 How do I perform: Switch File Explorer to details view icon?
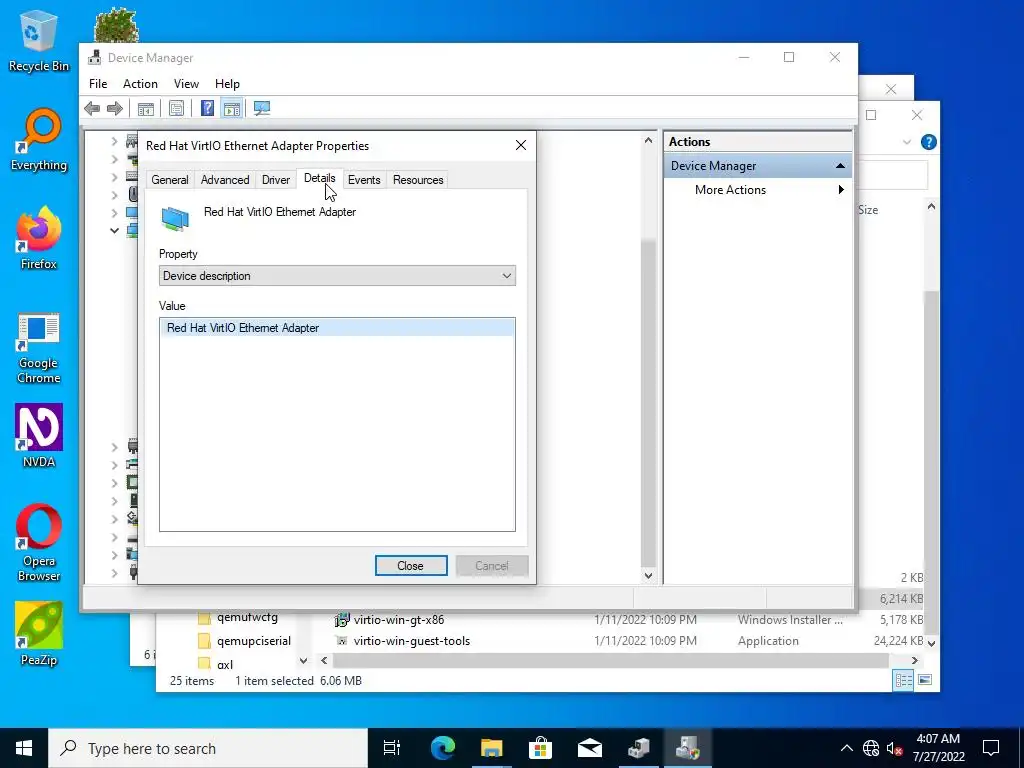[x=904, y=680]
